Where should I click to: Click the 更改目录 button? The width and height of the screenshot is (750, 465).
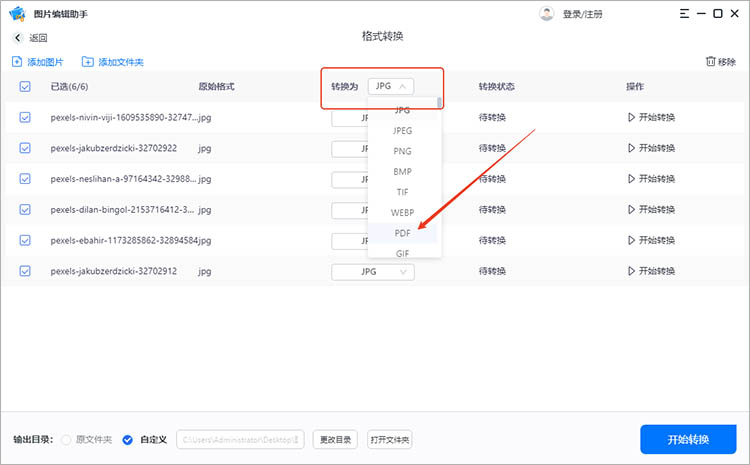tap(335, 440)
